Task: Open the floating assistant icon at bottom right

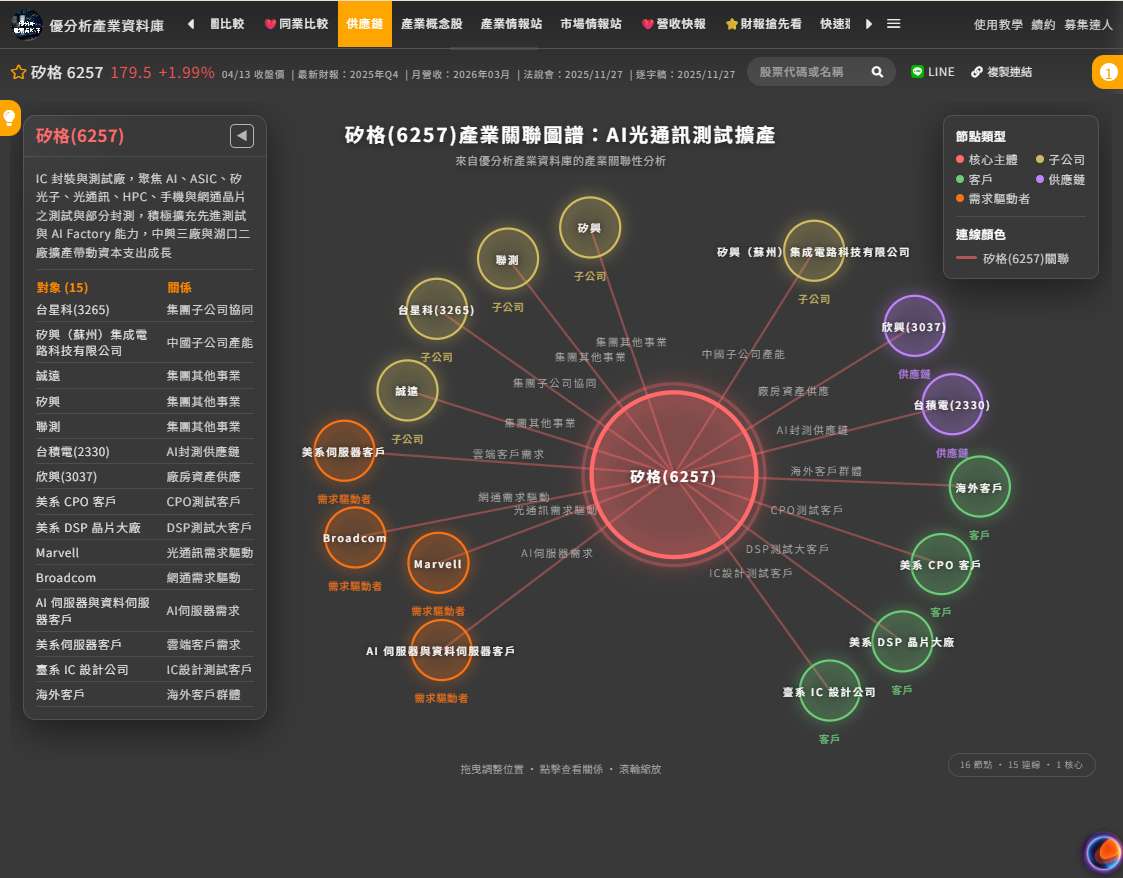Action: tap(1103, 852)
